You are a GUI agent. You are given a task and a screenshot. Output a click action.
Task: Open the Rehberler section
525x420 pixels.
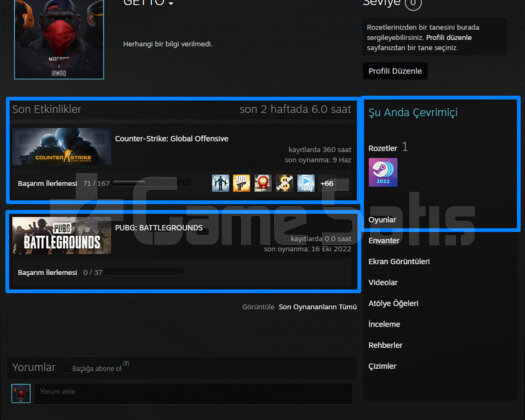pos(385,345)
